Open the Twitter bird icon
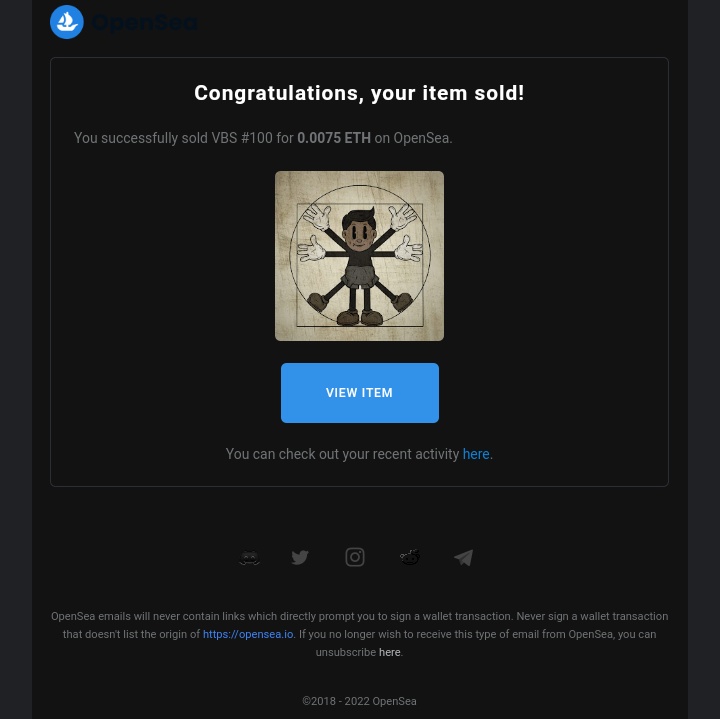 [x=300, y=557]
